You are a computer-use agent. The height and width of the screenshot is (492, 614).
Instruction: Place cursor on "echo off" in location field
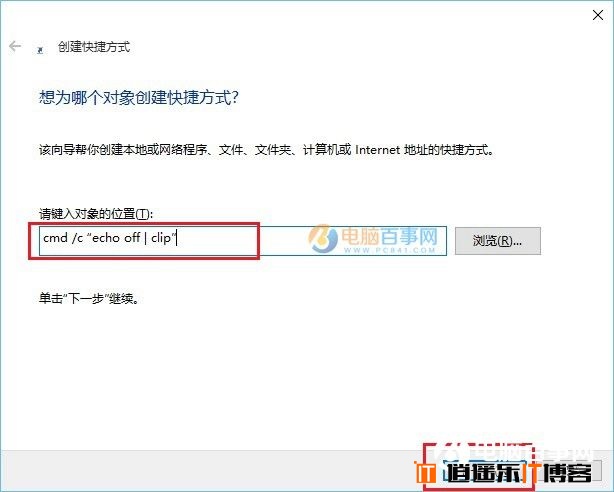pyautogui.click(x=116, y=238)
